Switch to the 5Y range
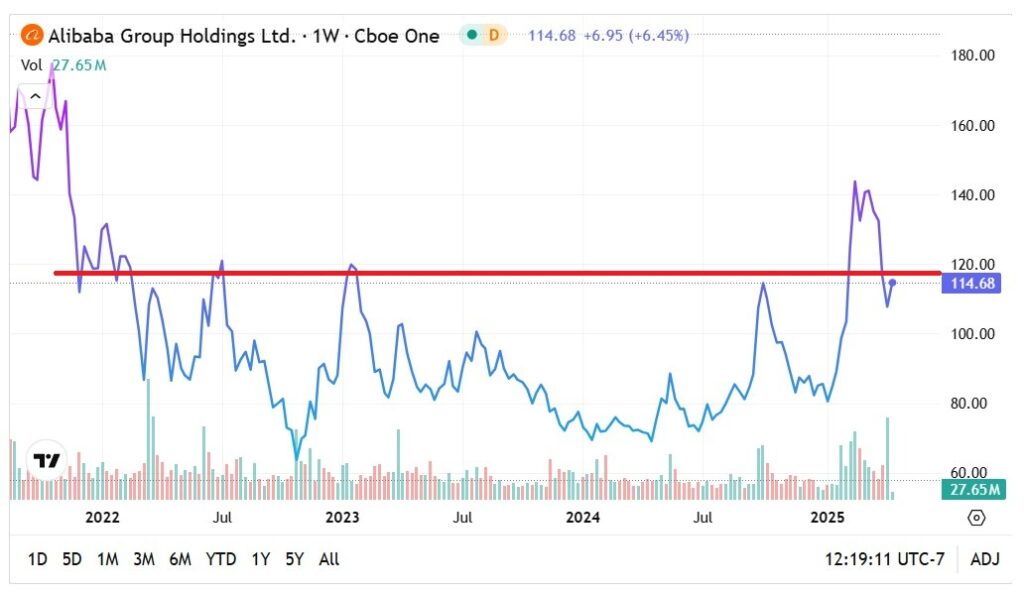Image resolution: width=1024 pixels, height=593 pixels. [294, 559]
